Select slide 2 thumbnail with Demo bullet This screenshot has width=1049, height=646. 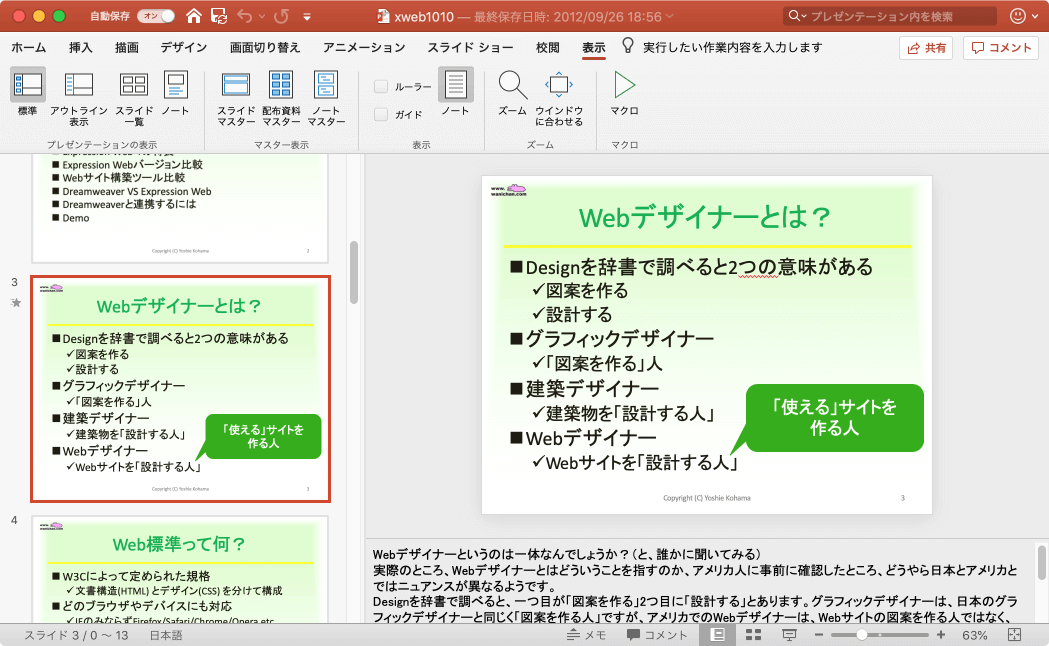[181, 208]
